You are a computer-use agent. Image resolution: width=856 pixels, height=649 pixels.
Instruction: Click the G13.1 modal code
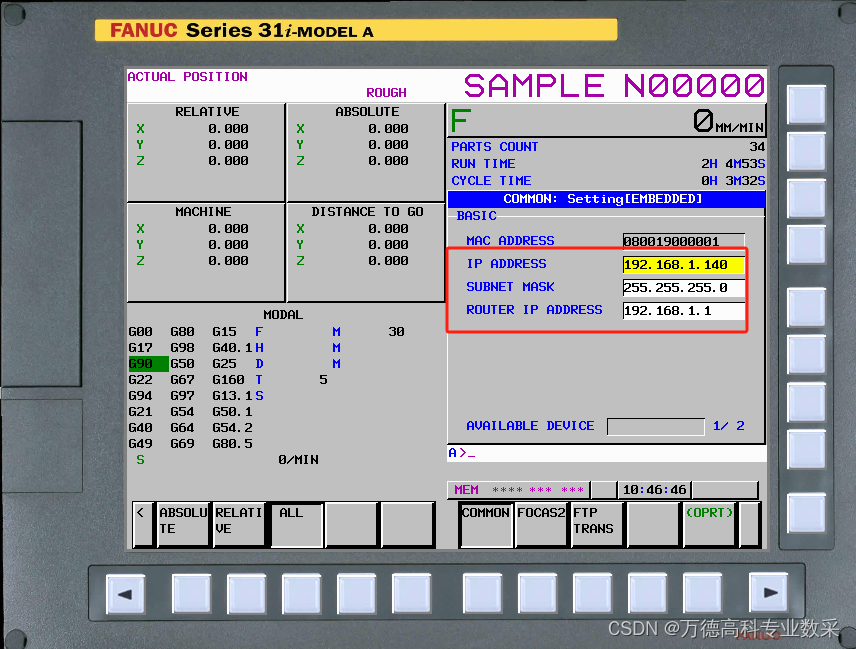point(232,396)
